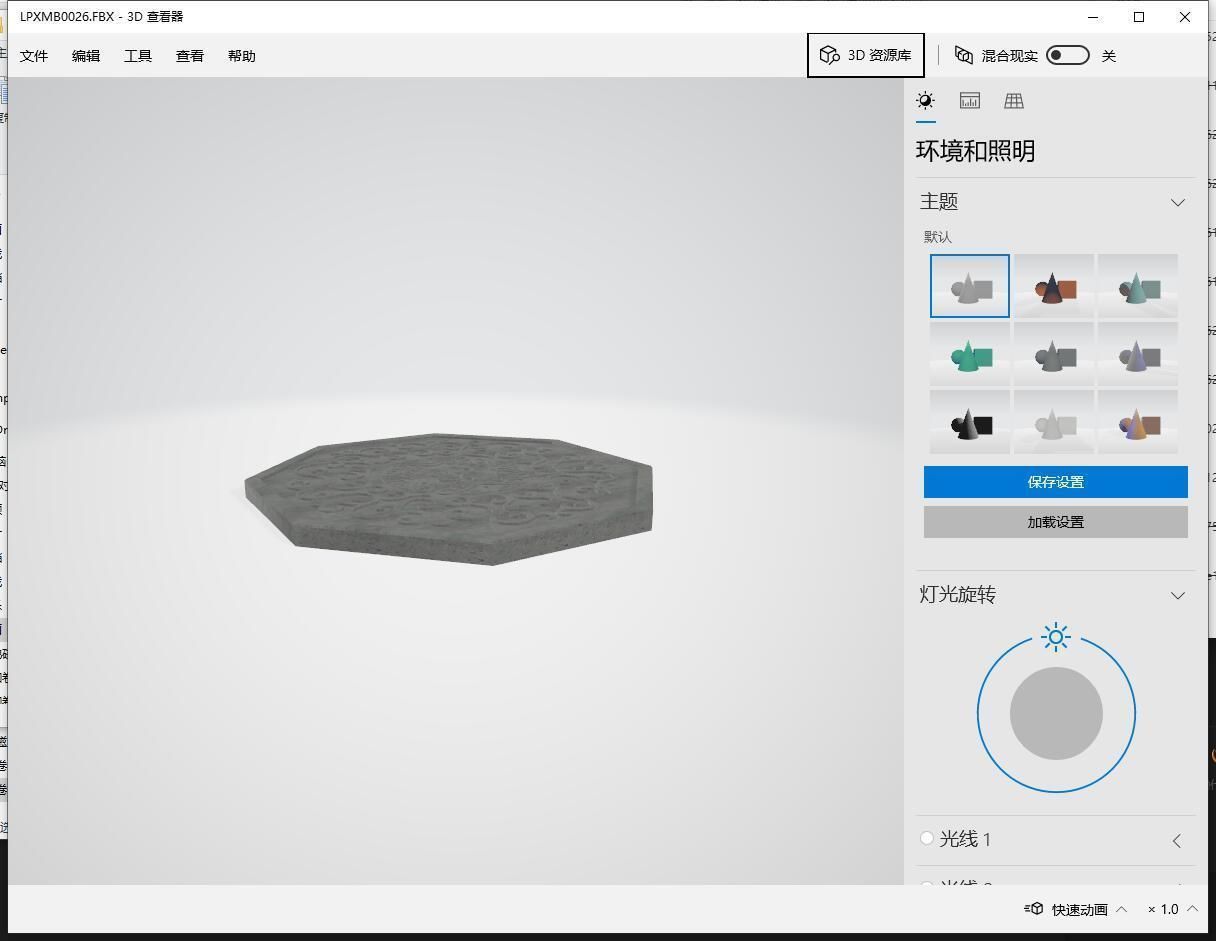This screenshot has height=941, width=1216.
Task: Open the 查看 menu
Action: pos(190,56)
